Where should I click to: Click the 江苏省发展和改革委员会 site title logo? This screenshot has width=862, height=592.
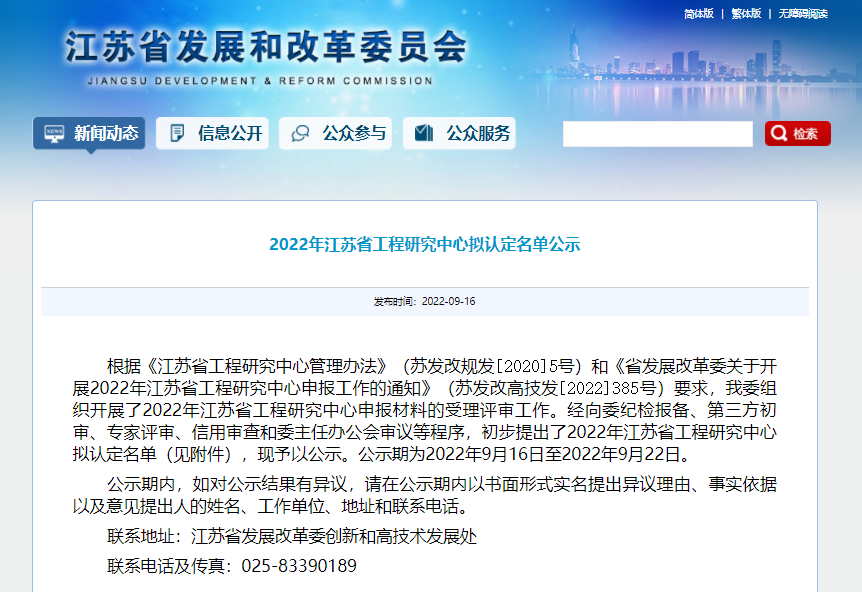coord(266,47)
